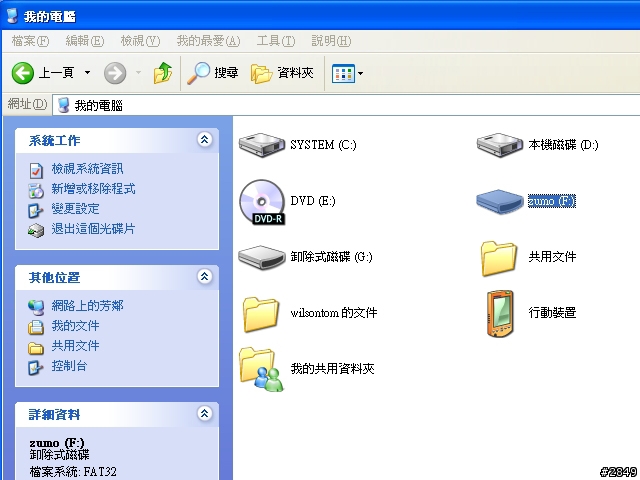This screenshot has width=640, height=480.
Task: Collapse the 詳細資料 panel
Action: pos(204,414)
